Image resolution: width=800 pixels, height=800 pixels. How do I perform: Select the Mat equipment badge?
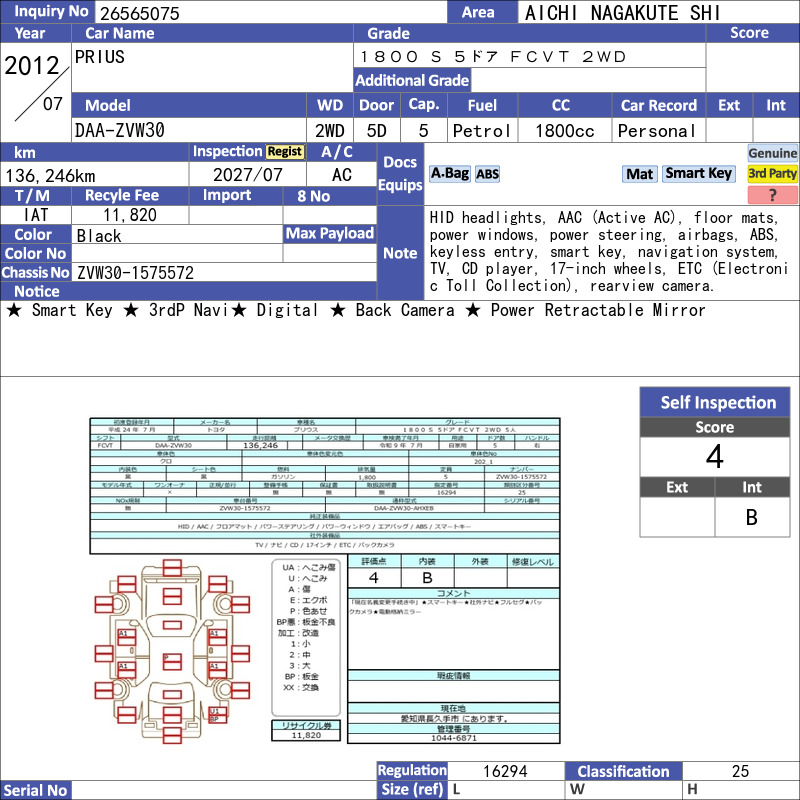click(x=639, y=174)
